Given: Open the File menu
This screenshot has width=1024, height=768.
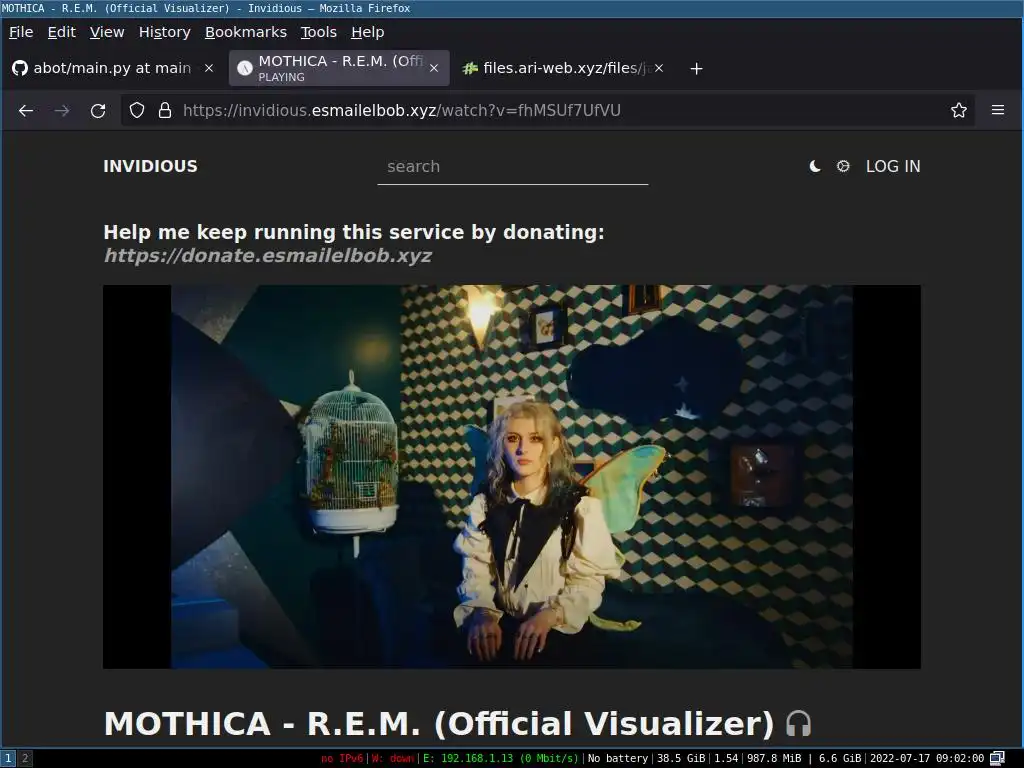Looking at the screenshot, I should [21, 32].
